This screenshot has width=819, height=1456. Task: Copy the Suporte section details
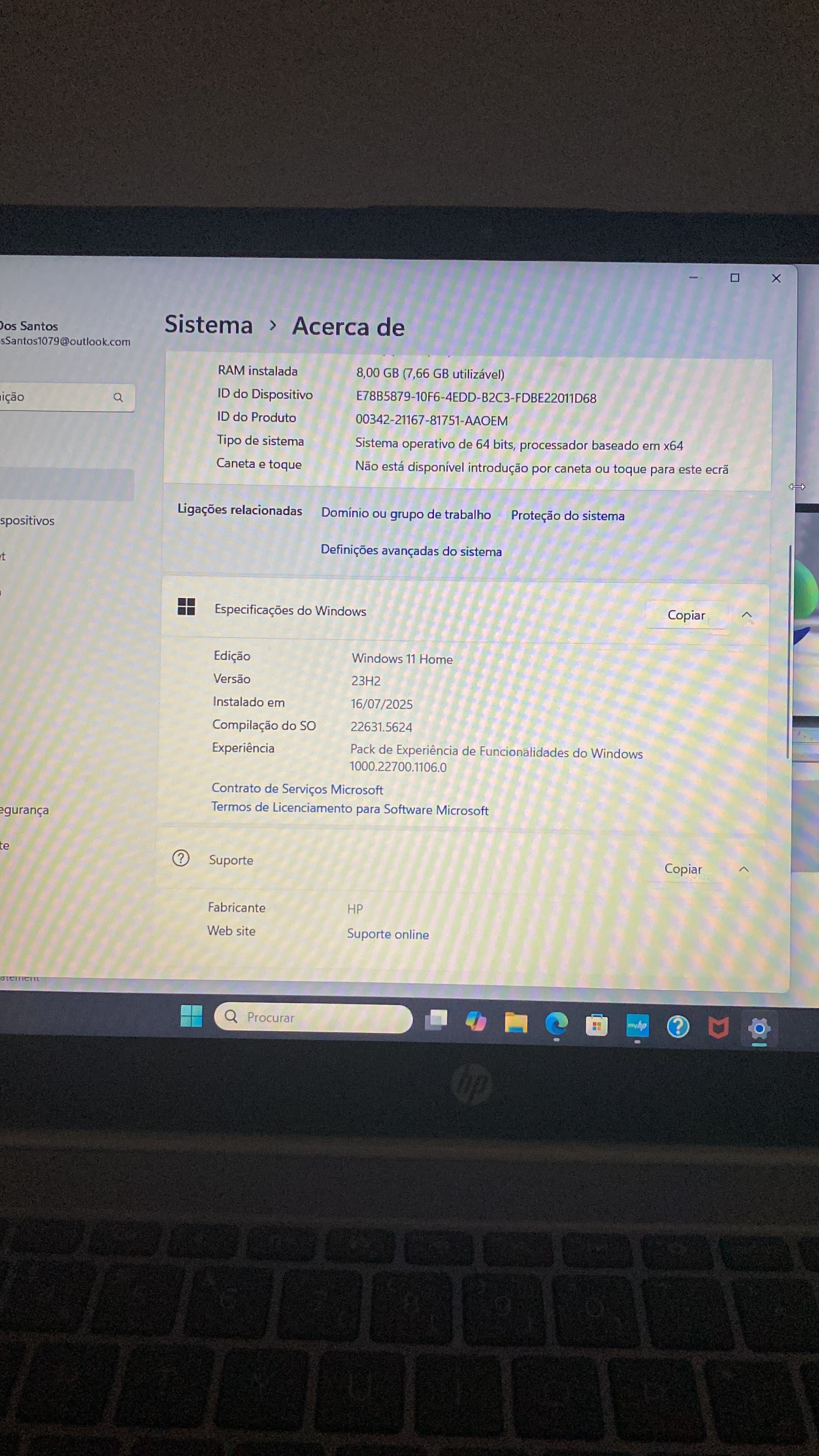(x=683, y=869)
